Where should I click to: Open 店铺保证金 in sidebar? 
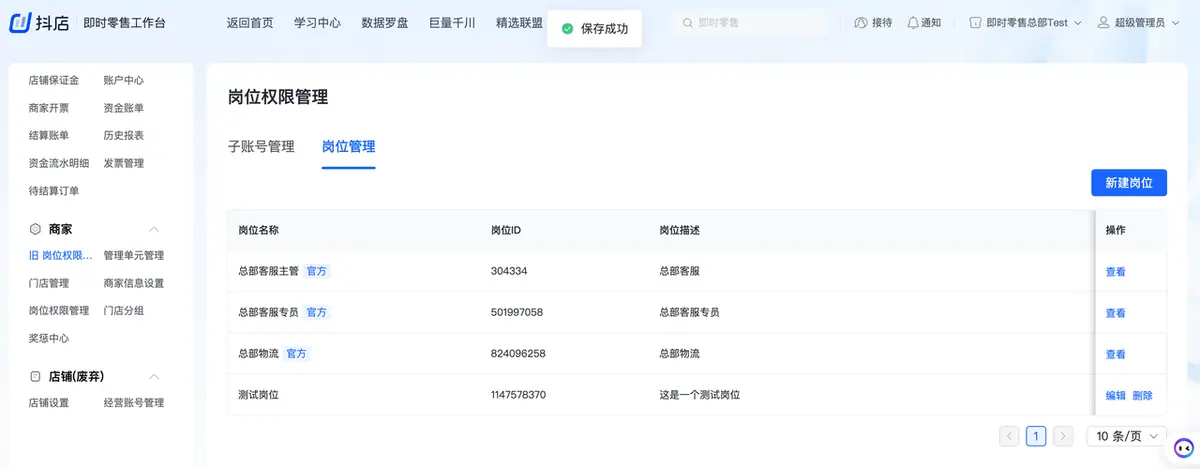click(54, 80)
